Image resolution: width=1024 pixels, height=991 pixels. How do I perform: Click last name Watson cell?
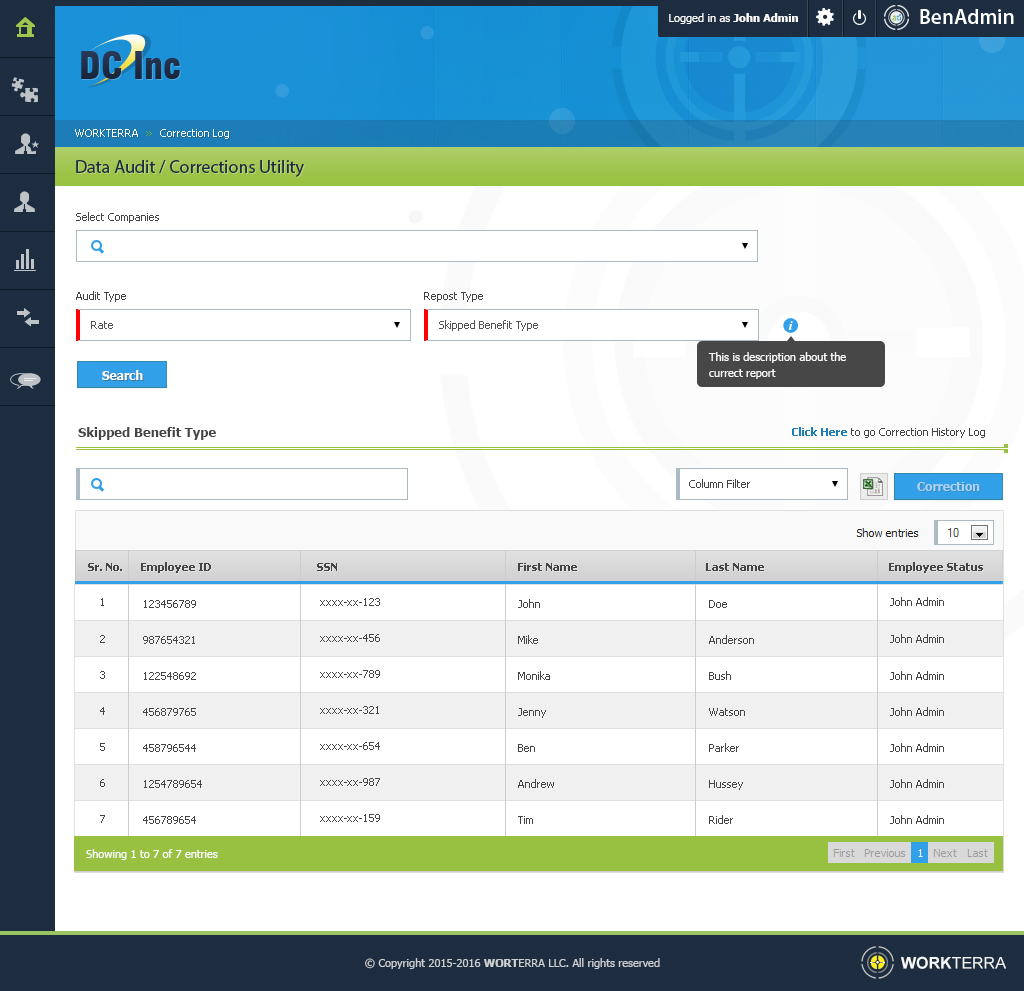pyautogui.click(x=786, y=711)
